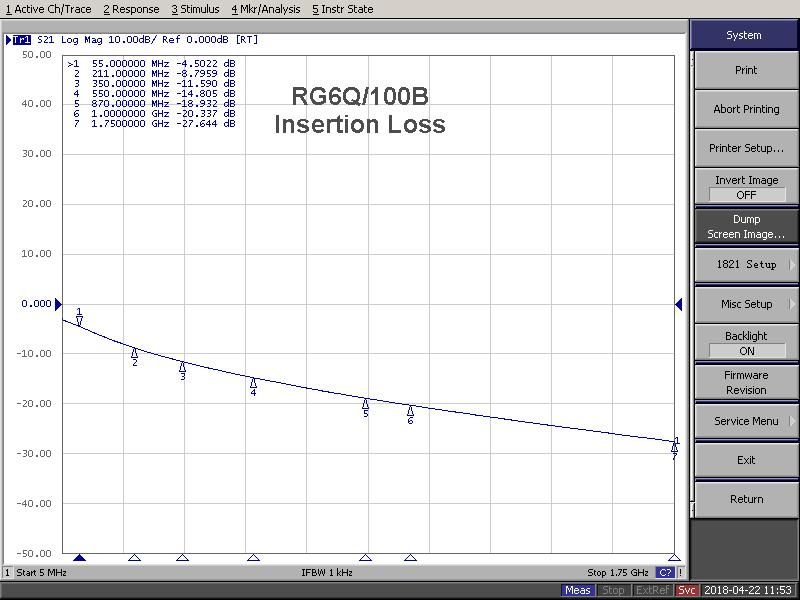Open Printer Setup softkey
The height and width of the screenshot is (600, 800).
(x=746, y=148)
